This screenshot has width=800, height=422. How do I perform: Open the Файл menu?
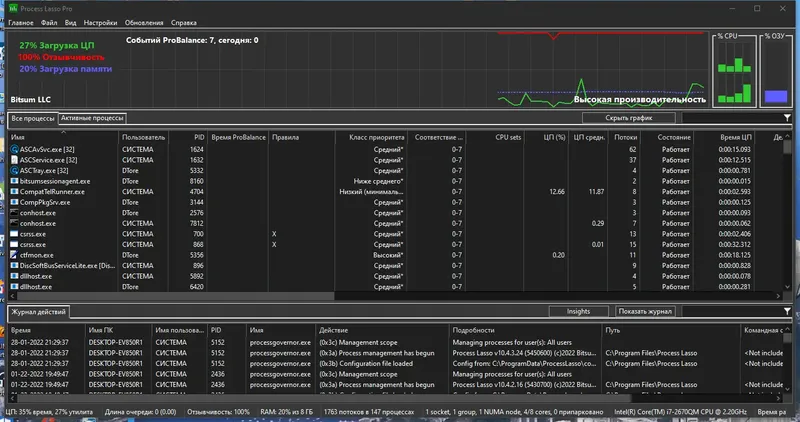click(49, 23)
